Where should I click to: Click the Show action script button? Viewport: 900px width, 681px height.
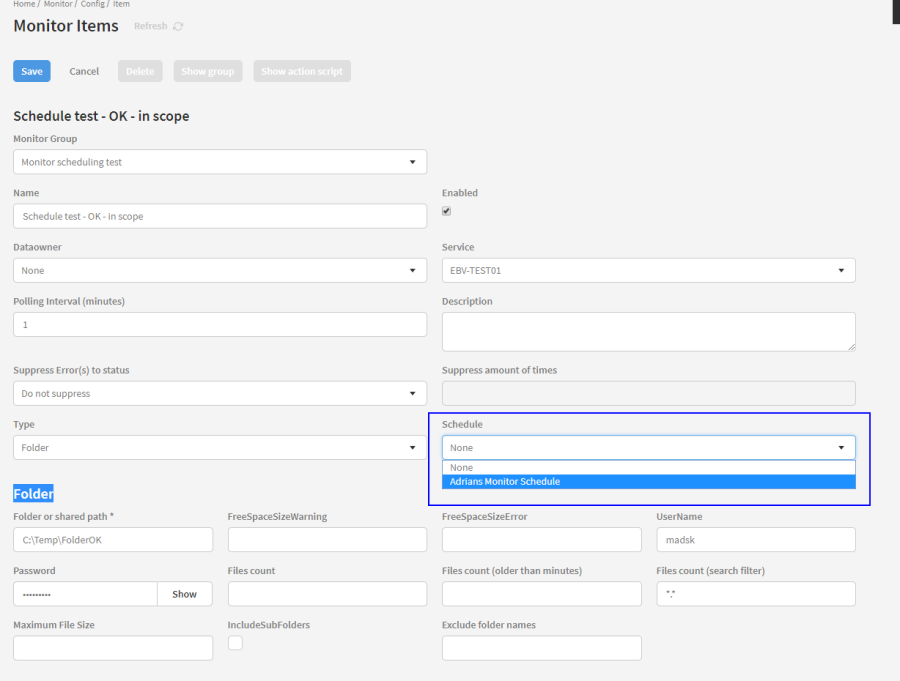coord(302,71)
